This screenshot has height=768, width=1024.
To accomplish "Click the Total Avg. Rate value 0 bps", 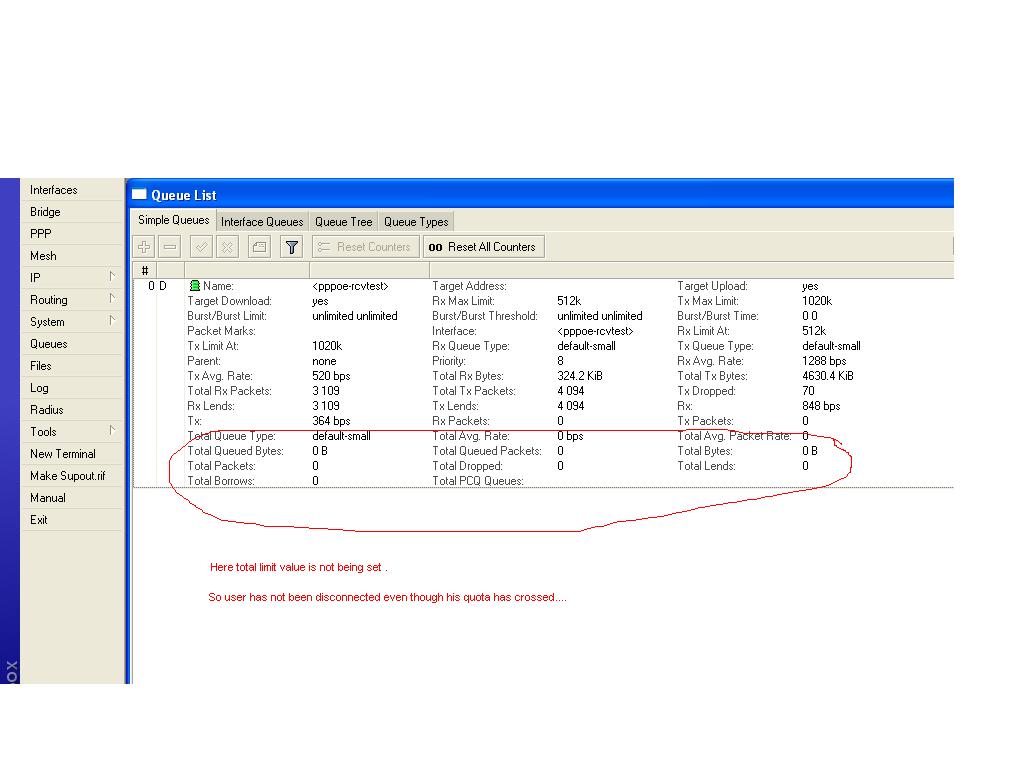I will [570, 436].
